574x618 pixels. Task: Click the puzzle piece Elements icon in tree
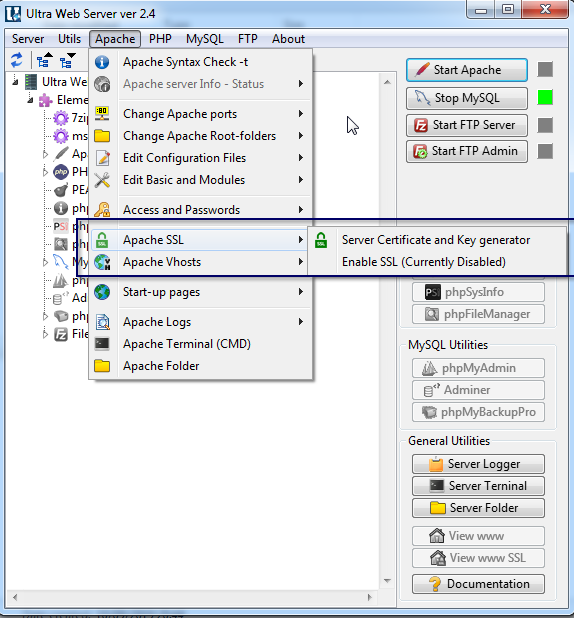pos(46,100)
